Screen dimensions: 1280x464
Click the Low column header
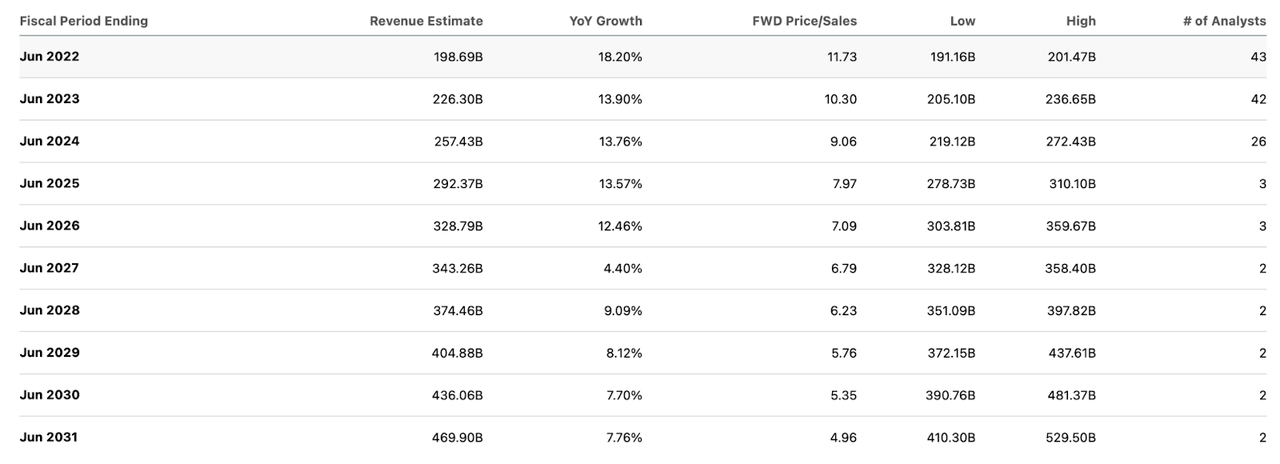coord(963,21)
